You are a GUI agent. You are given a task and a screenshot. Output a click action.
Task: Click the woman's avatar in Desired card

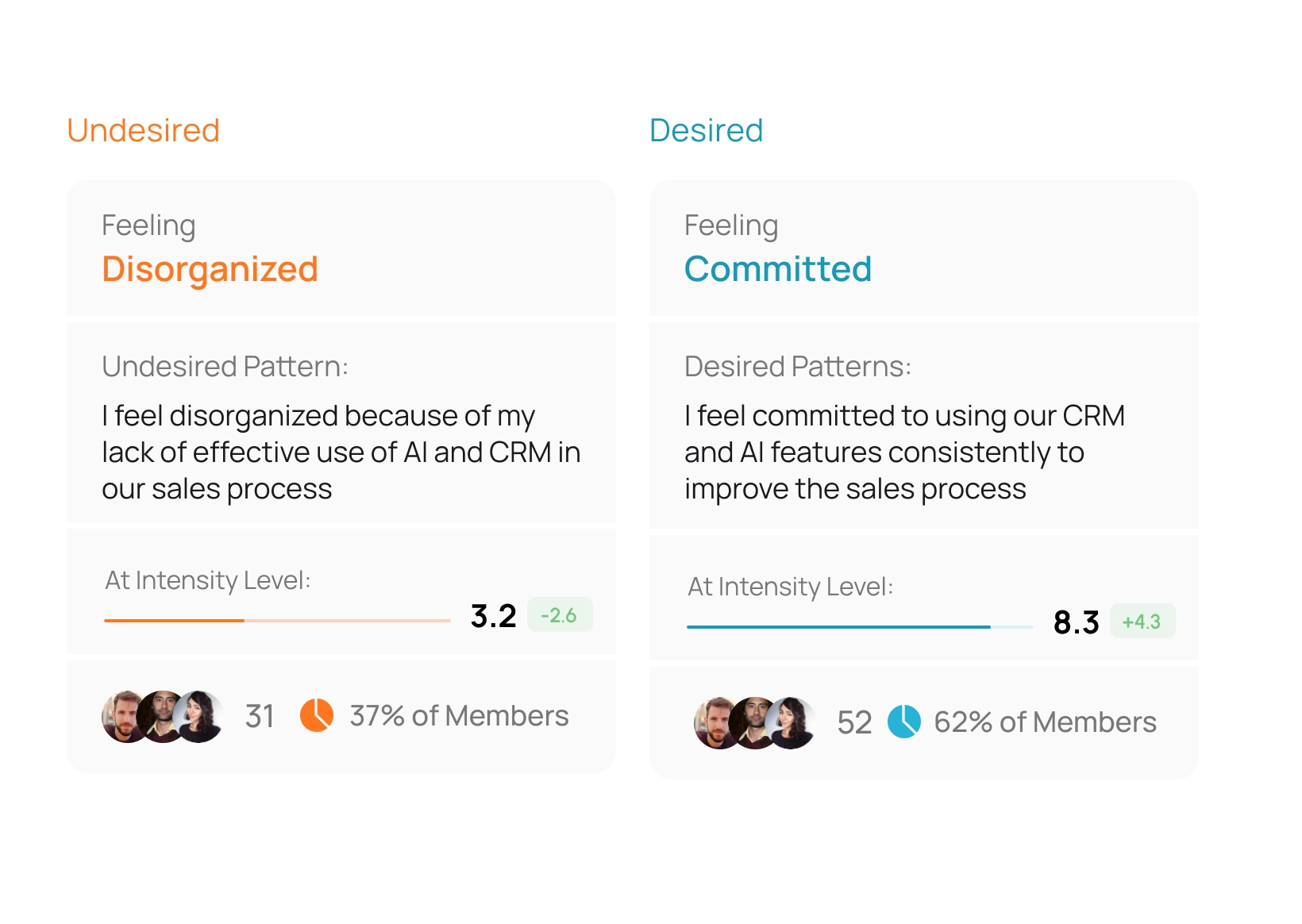[x=792, y=722]
